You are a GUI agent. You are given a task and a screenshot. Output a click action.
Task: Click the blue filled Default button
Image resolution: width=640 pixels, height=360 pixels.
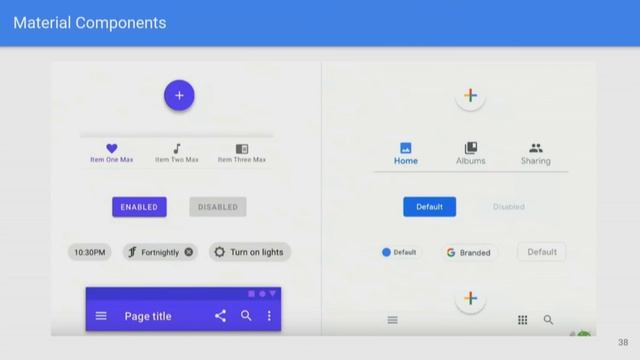(x=429, y=207)
